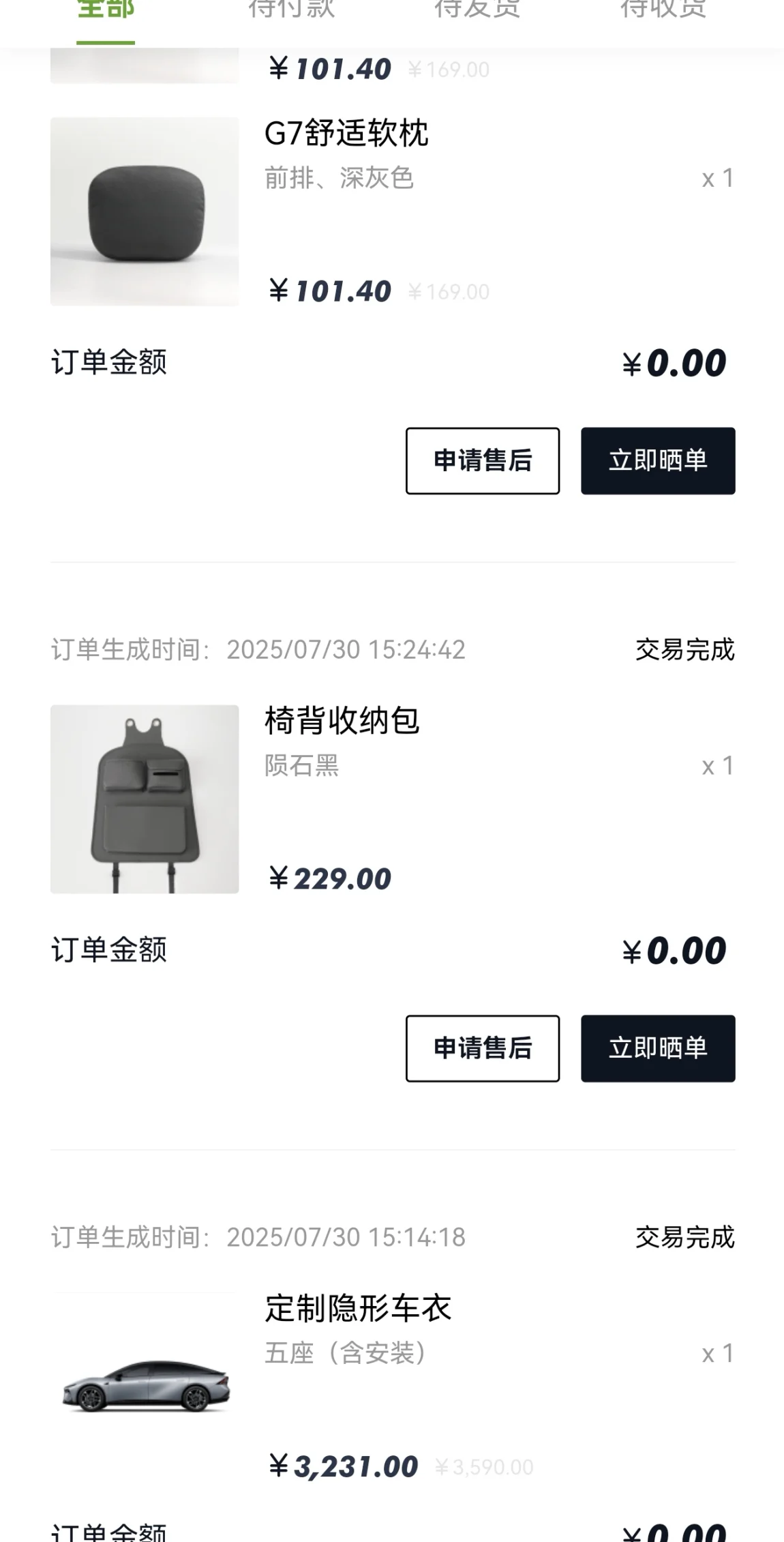The height and width of the screenshot is (1542, 784).
Task: Tap the ¥3,231.00 price of 定制隐形车衣
Action: coord(343,1466)
